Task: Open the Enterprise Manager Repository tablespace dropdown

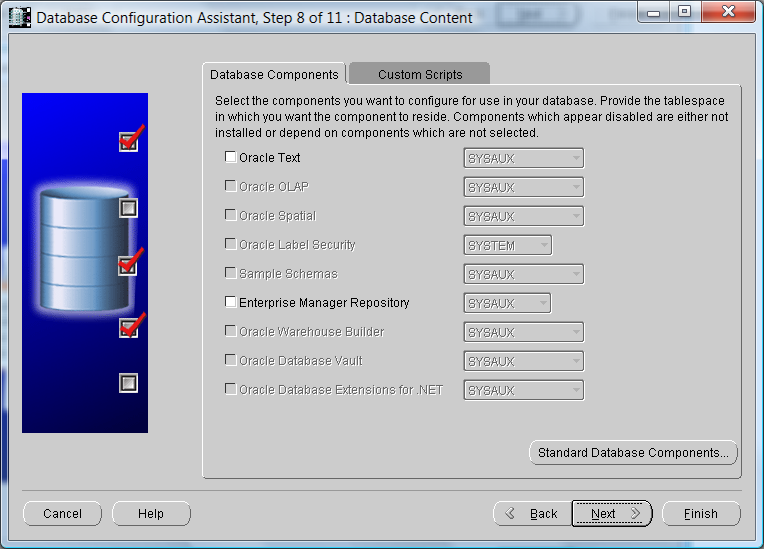Action: [x=507, y=303]
